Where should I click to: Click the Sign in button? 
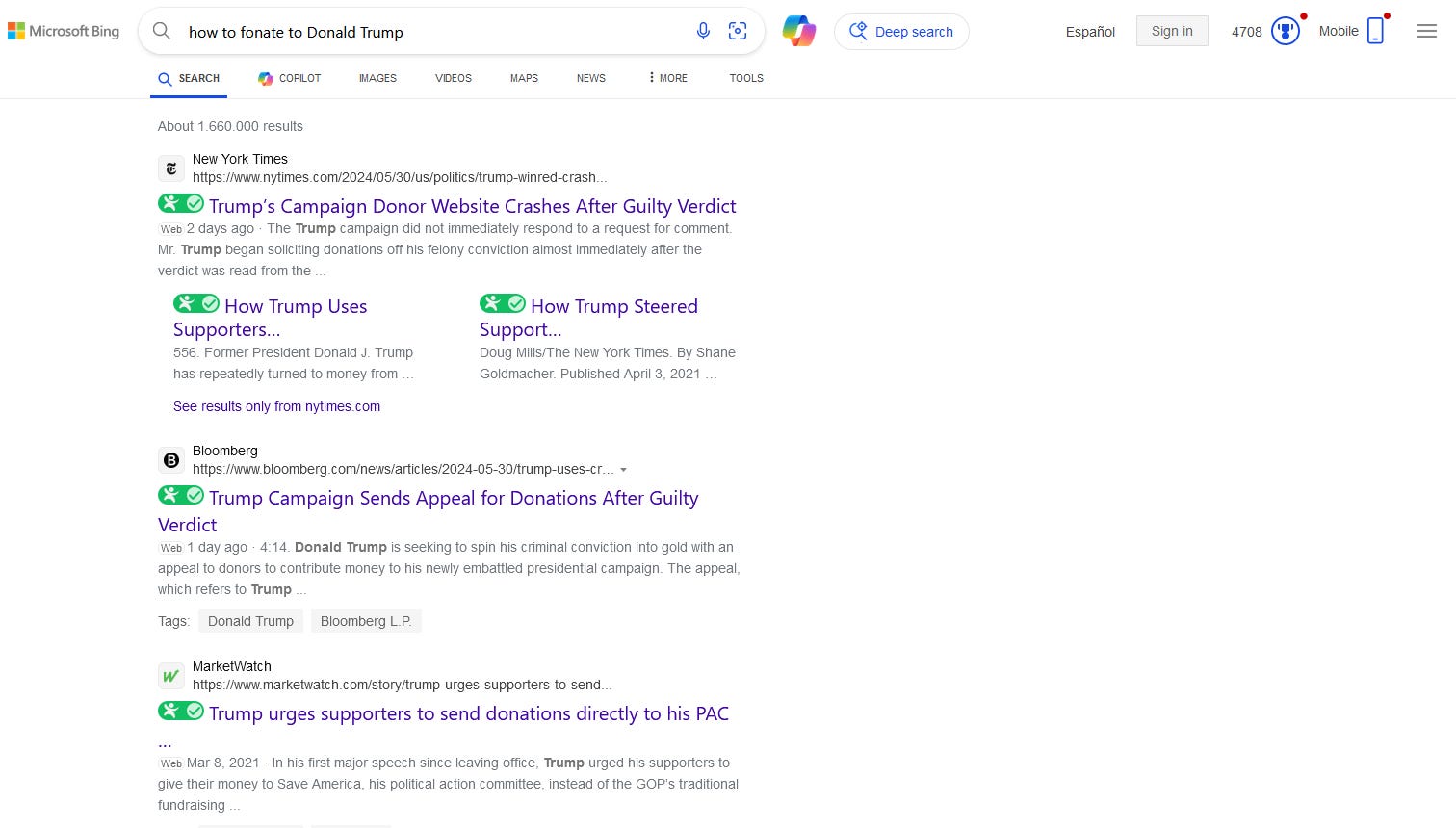(x=1172, y=31)
